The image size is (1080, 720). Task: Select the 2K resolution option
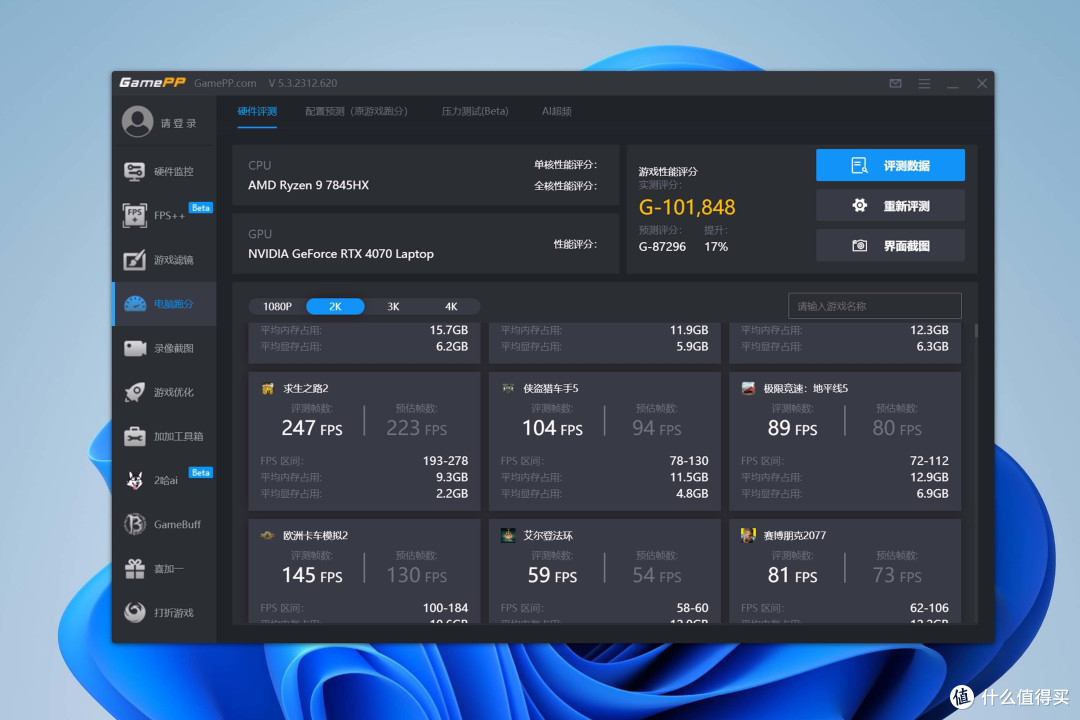tap(335, 307)
